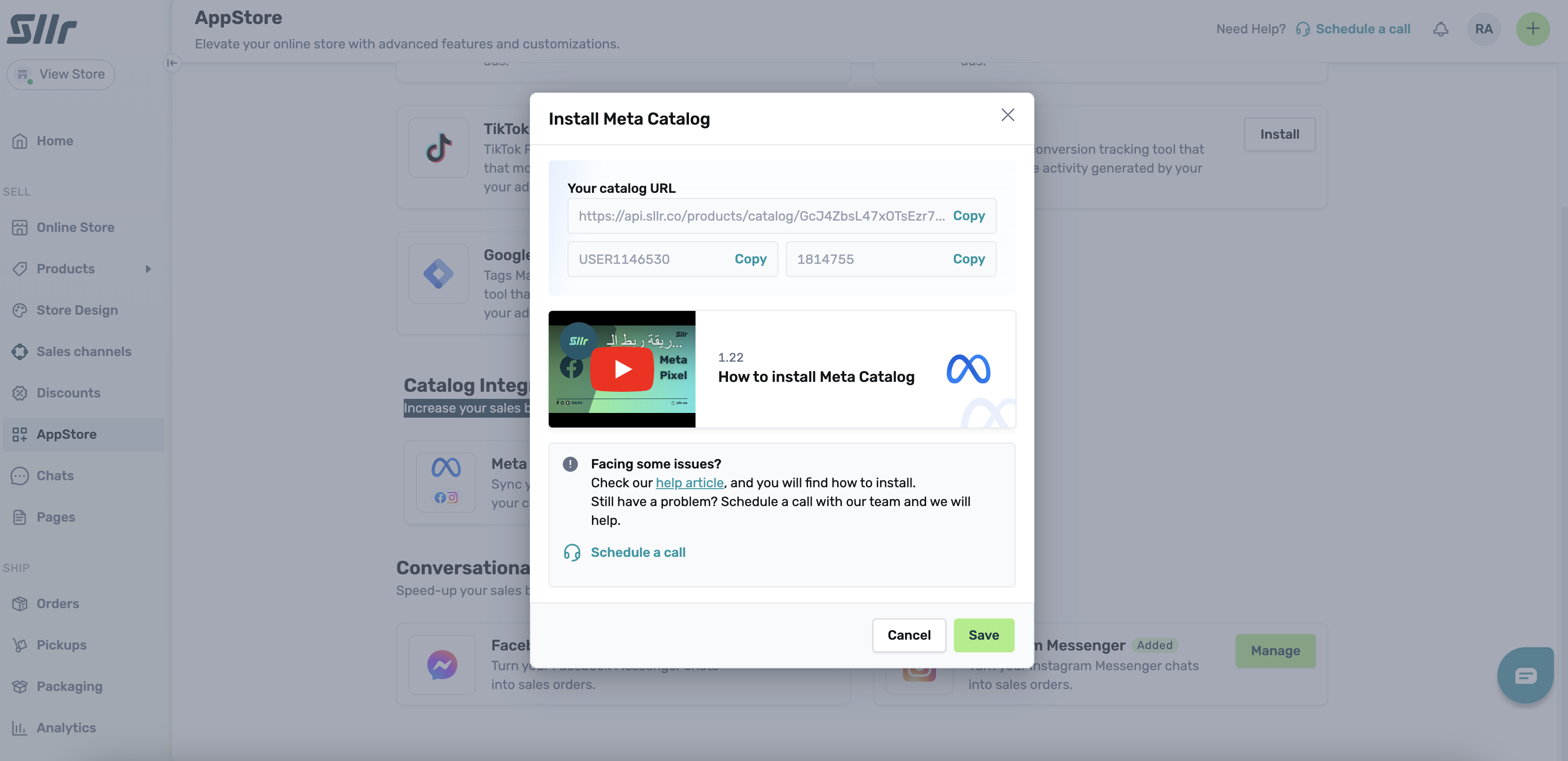Go to Home in sidebar
1568x761 pixels.
coord(55,141)
